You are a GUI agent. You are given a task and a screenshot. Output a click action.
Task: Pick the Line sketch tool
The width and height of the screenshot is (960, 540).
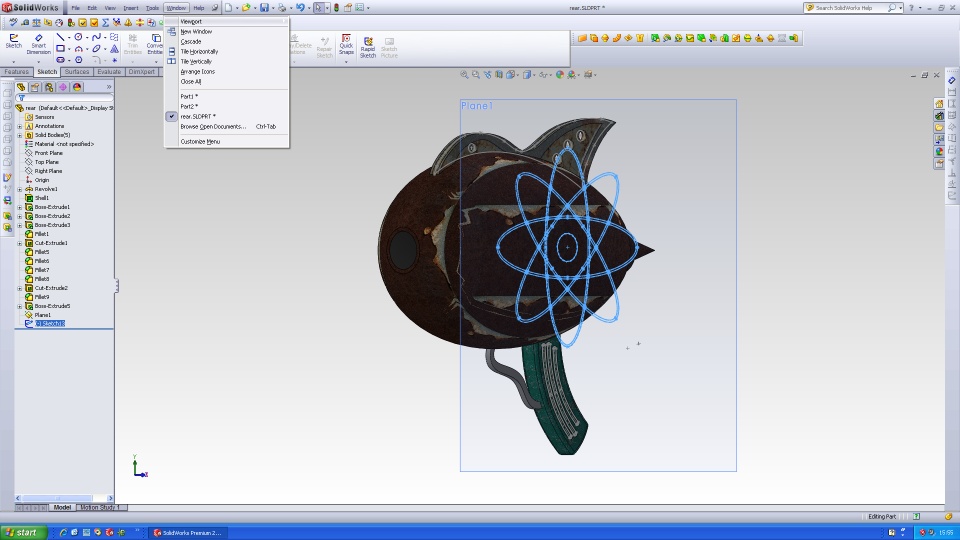click(x=60, y=37)
